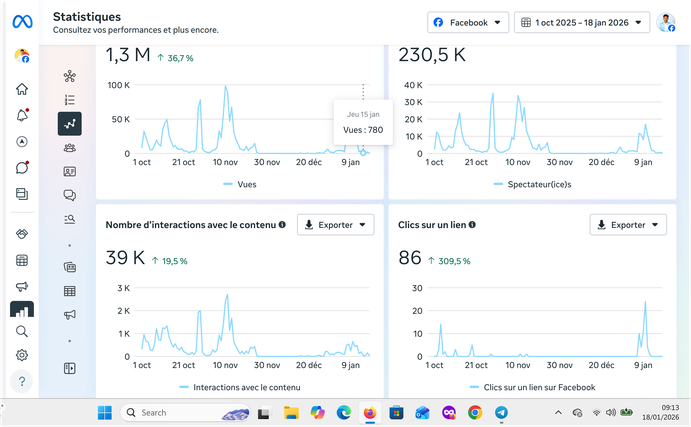Expand Exporter dropdown for link clicks
The image size is (691, 427).
628,225
